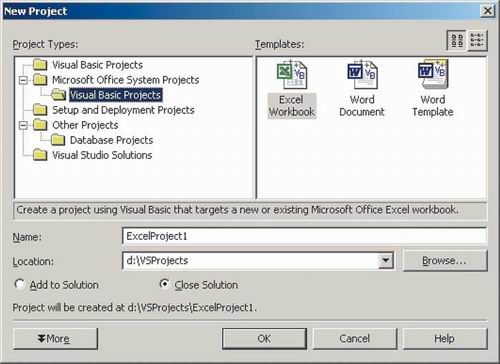Viewport: 500px width, 364px height.
Task: Select Microsoft Office System Projects label
Action: coord(126,80)
